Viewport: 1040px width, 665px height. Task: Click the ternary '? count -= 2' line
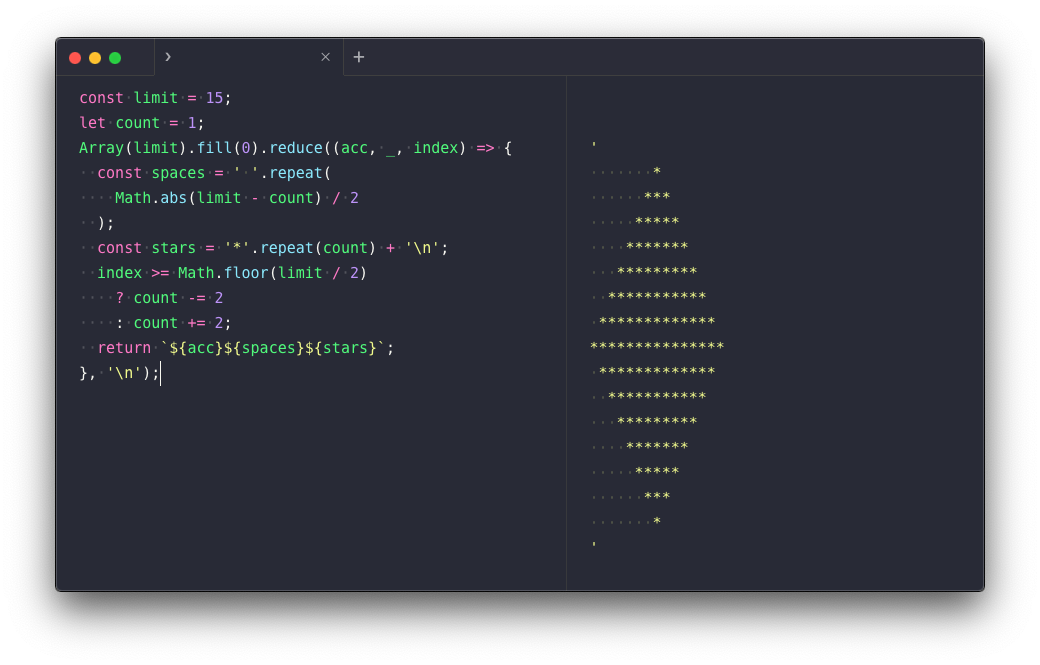[x=170, y=297]
